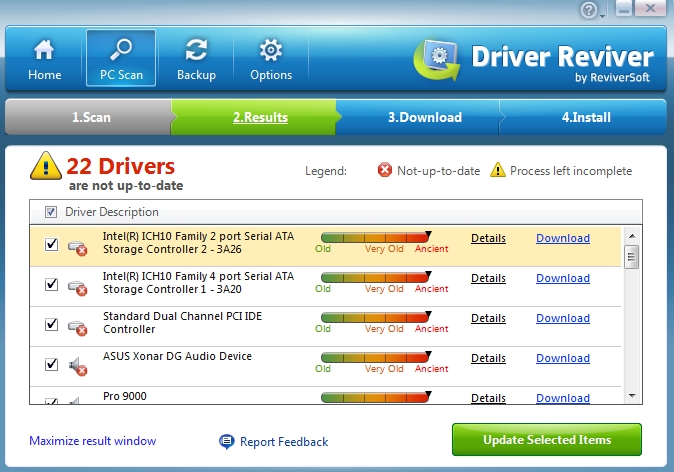
Task: Open Details for Standard Dual Channel PCI IDE
Action: (488, 318)
